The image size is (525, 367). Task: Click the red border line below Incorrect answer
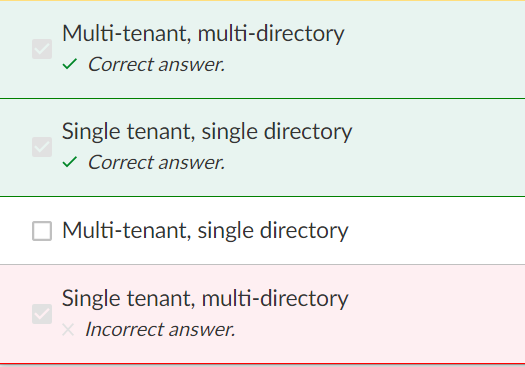coord(262,363)
